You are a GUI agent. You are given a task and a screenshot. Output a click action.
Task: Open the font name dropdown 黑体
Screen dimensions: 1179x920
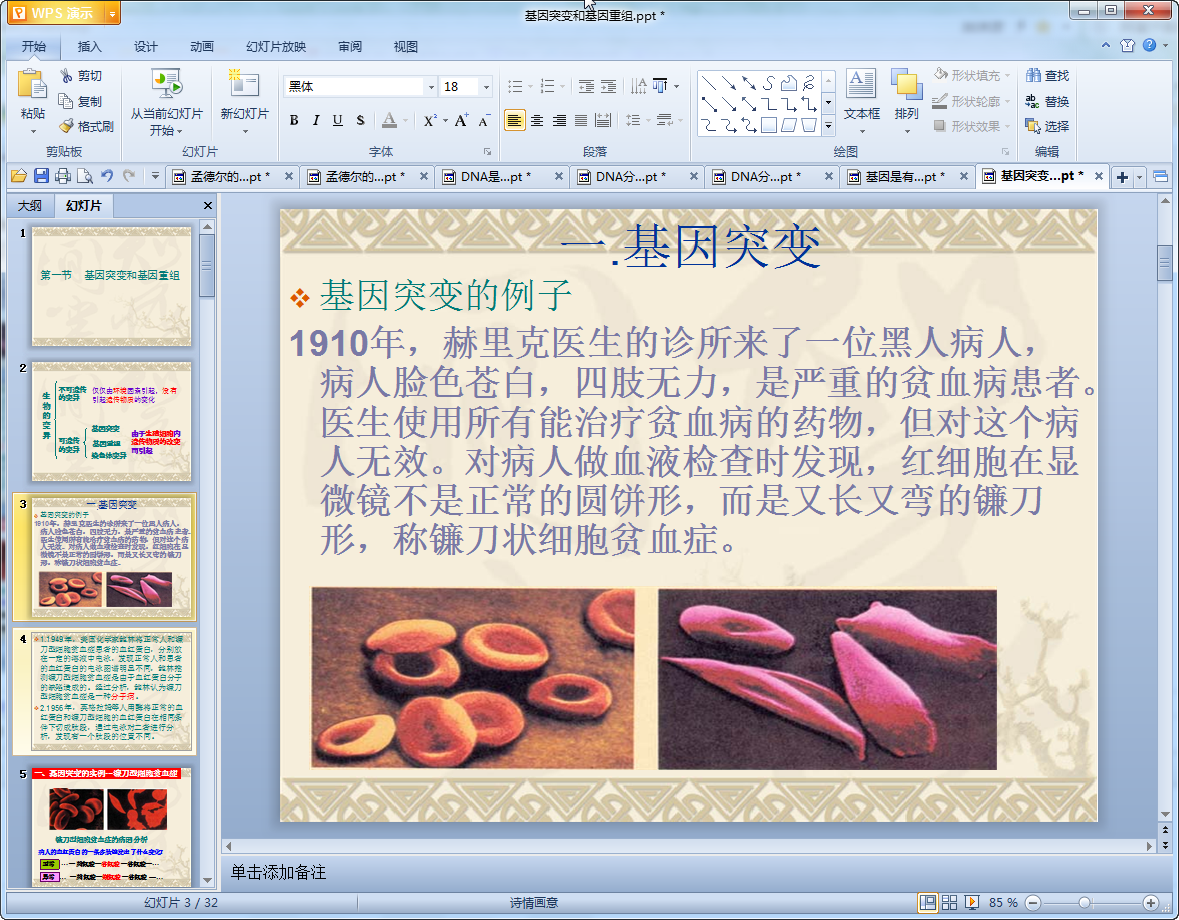[x=432, y=87]
